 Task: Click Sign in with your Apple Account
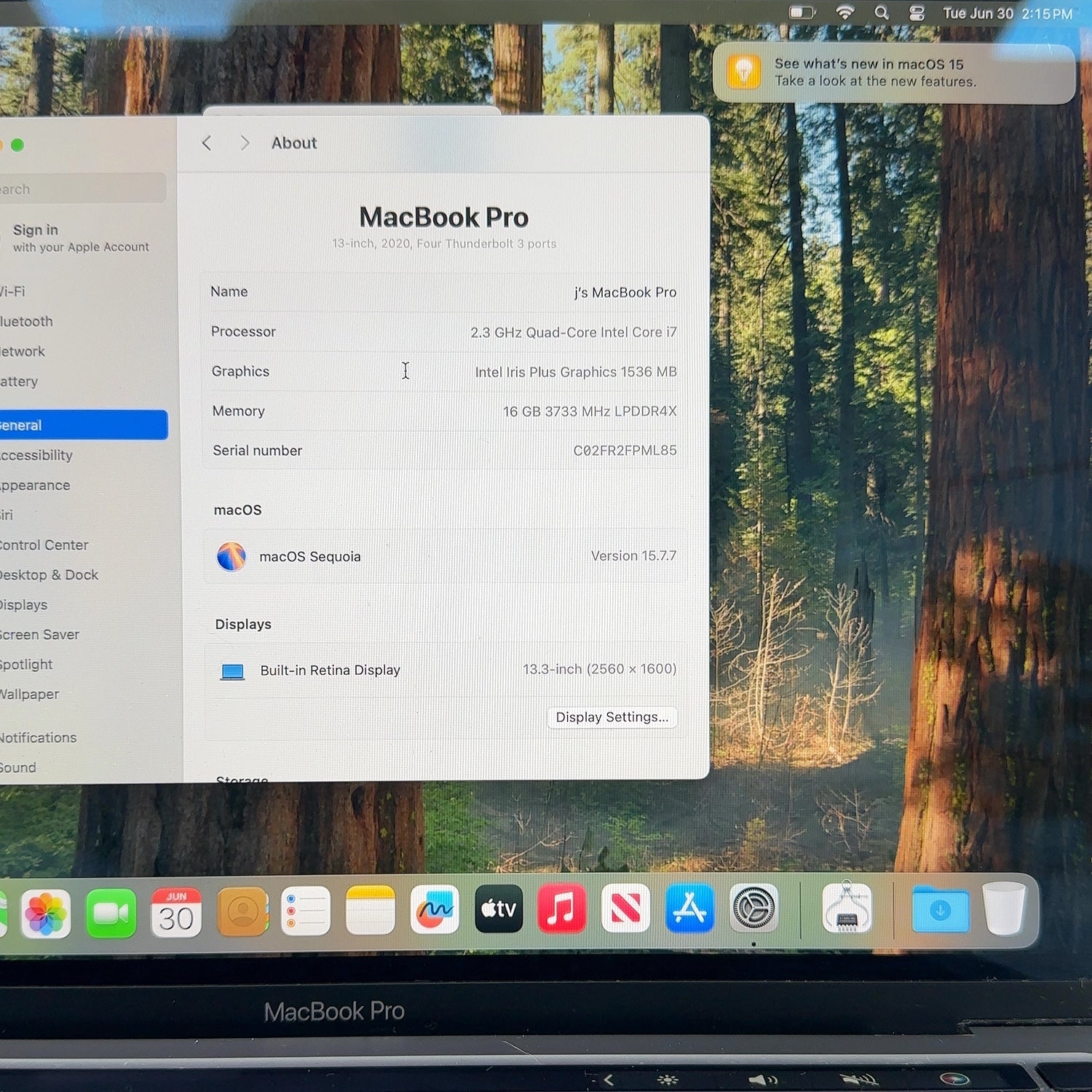(80, 238)
